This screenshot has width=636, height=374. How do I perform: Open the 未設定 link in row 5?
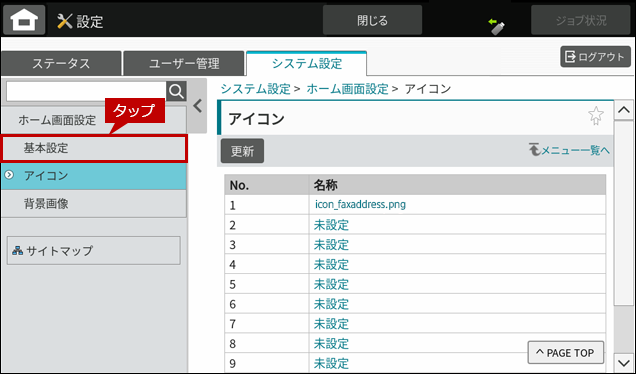331,284
